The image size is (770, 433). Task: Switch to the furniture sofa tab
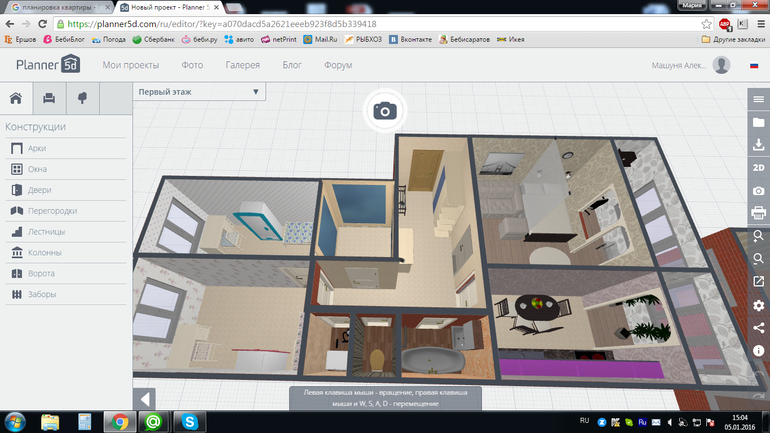click(x=48, y=98)
